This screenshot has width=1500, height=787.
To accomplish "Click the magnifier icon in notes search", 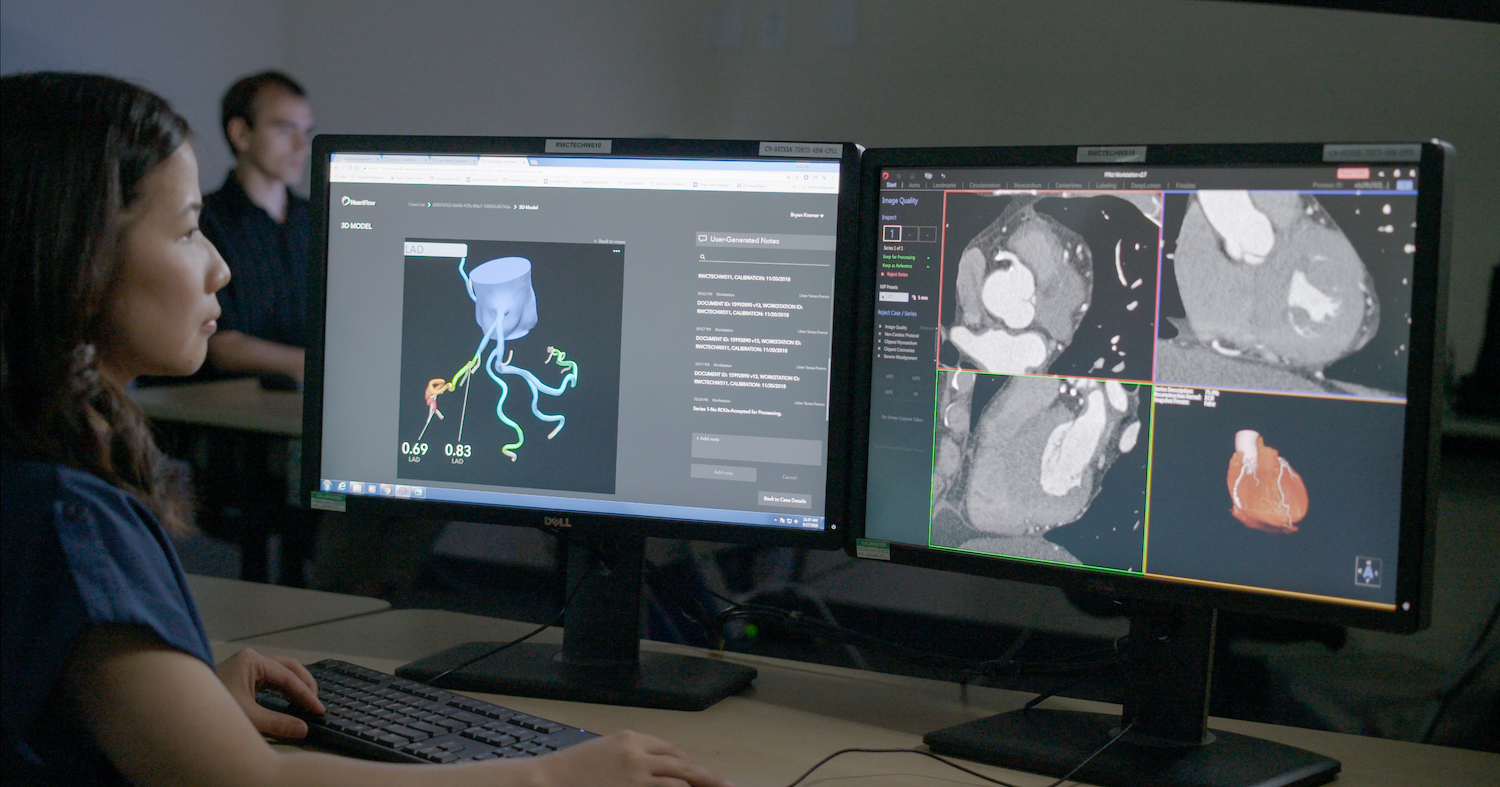I will (703, 257).
